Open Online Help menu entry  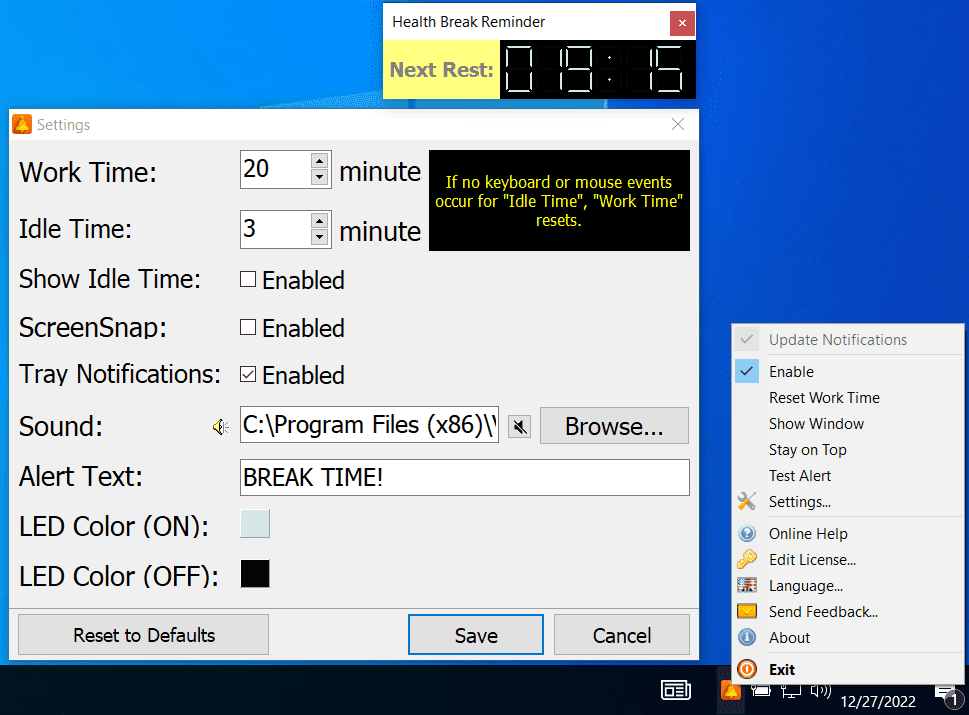[x=808, y=533]
